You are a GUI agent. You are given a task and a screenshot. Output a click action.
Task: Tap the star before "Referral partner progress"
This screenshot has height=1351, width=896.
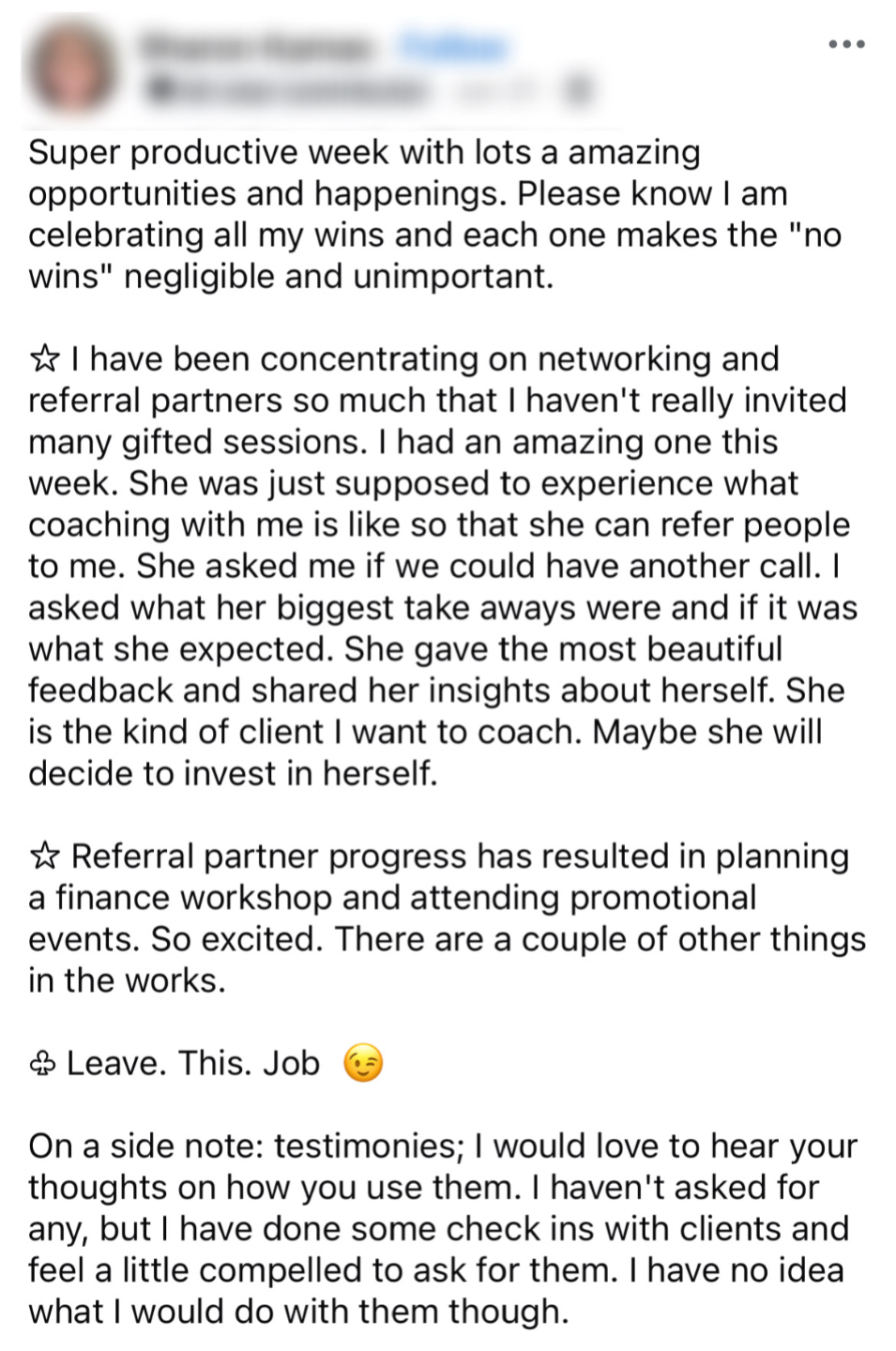tap(44, 857)
